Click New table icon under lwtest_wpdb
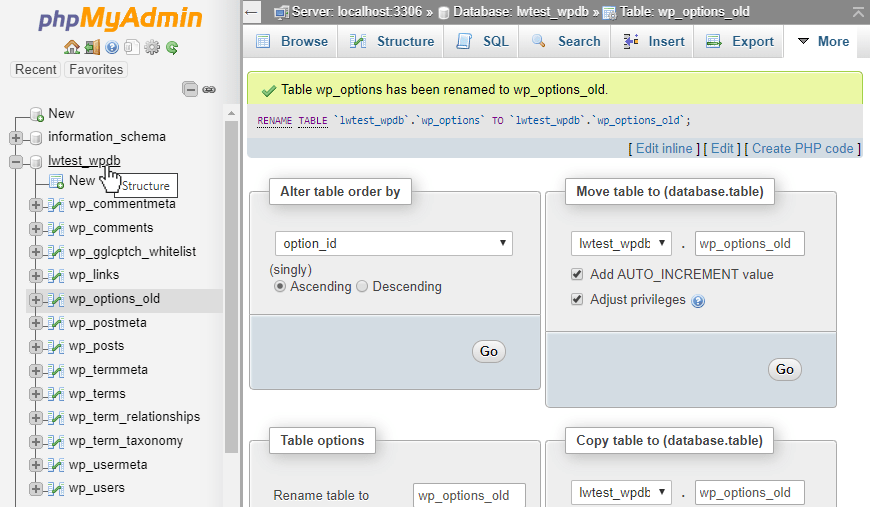The image size is (870, 507). click(x=56, y=181)
